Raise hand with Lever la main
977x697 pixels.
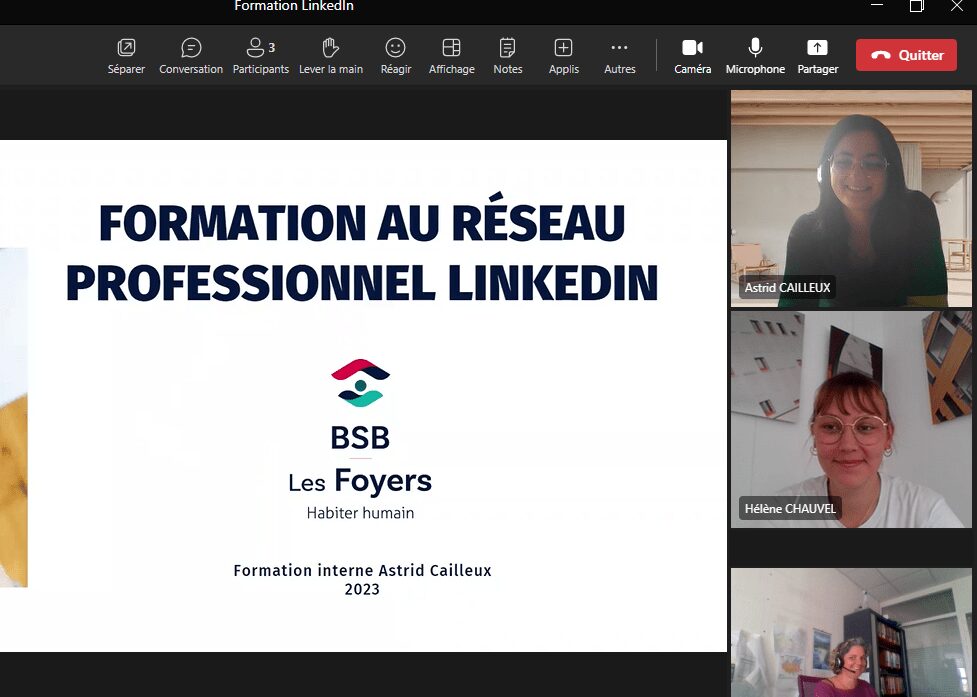[331, 55]
